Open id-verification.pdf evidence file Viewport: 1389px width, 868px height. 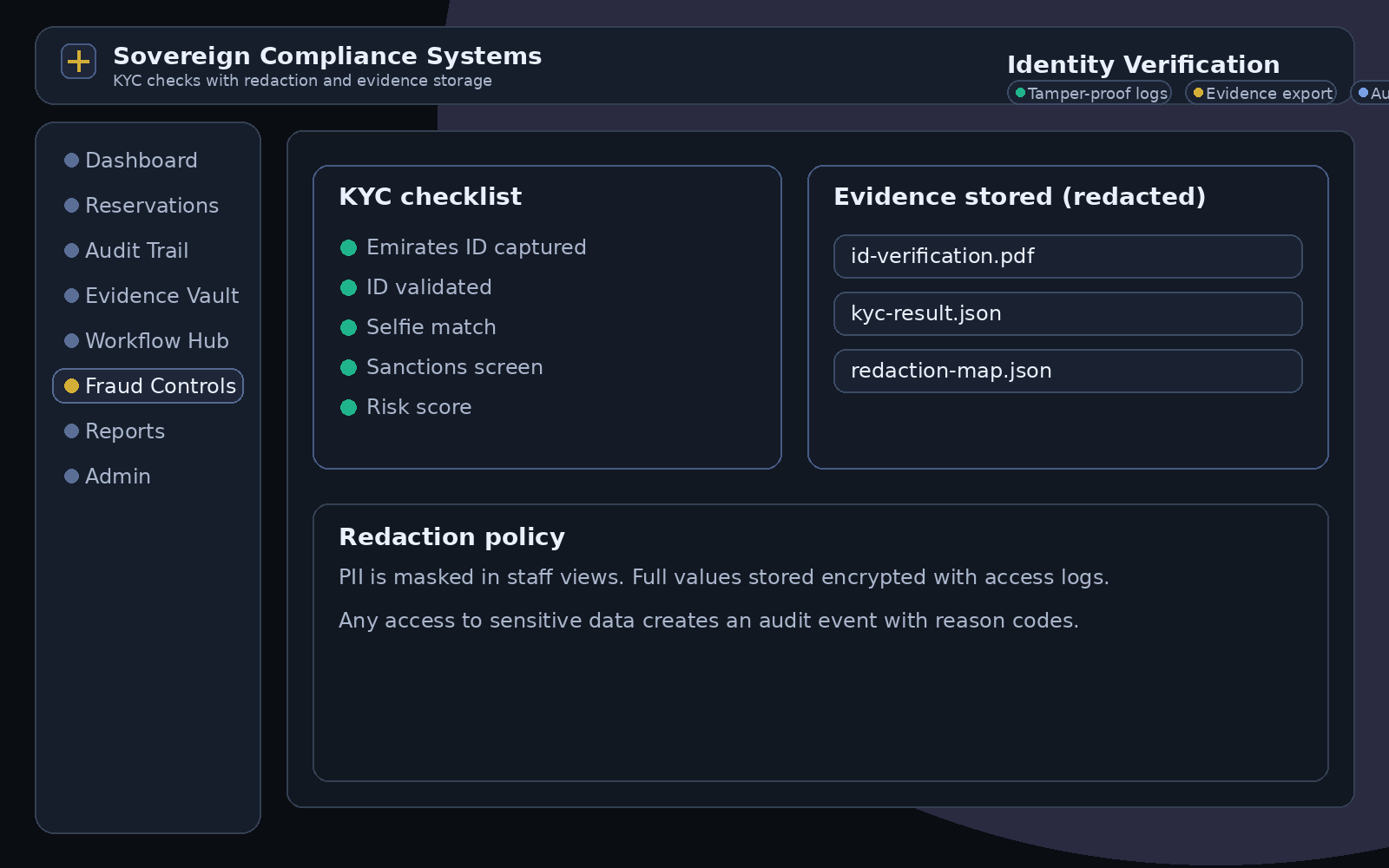pos(1068,256)
